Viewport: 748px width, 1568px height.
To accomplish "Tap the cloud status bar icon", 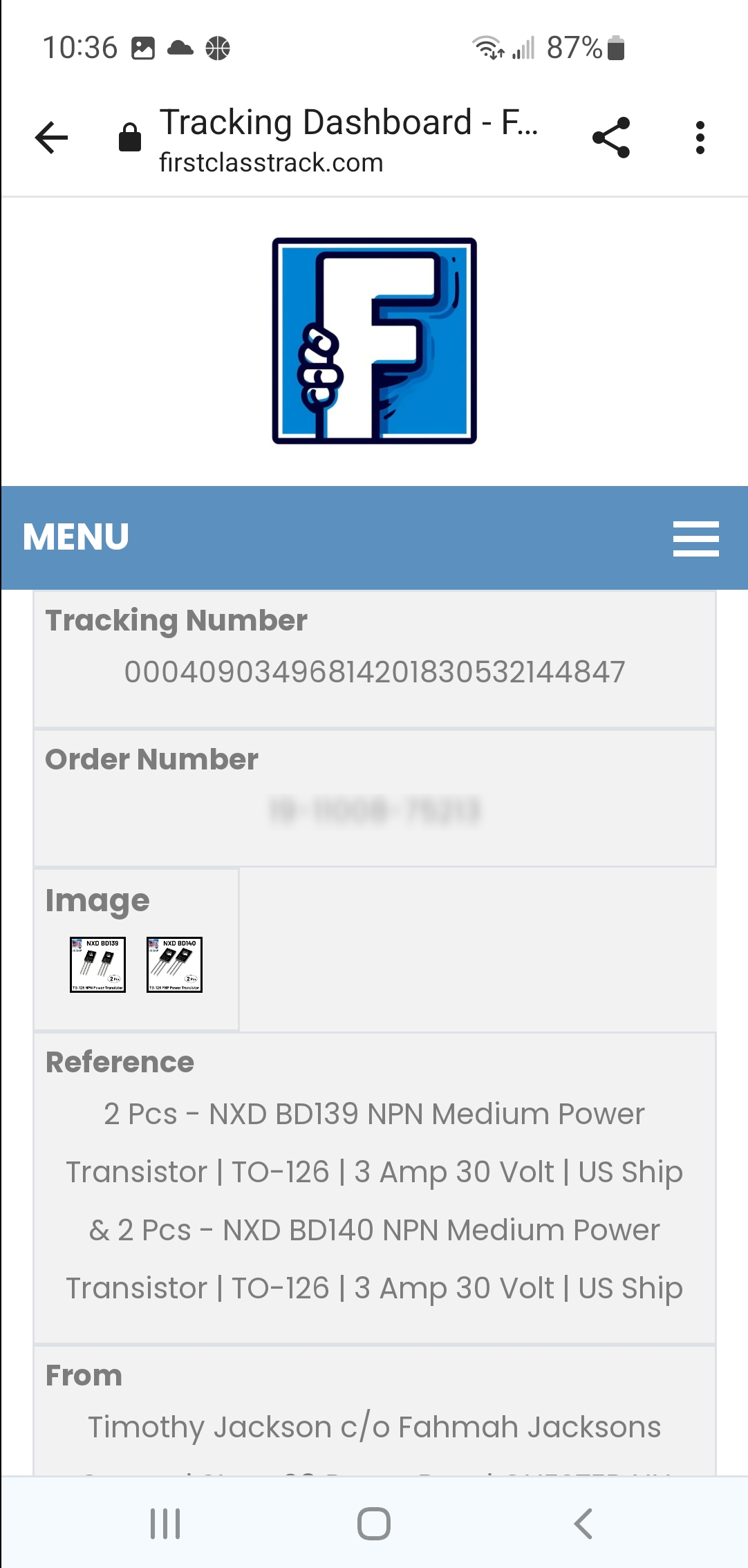I will click(180, 48).
